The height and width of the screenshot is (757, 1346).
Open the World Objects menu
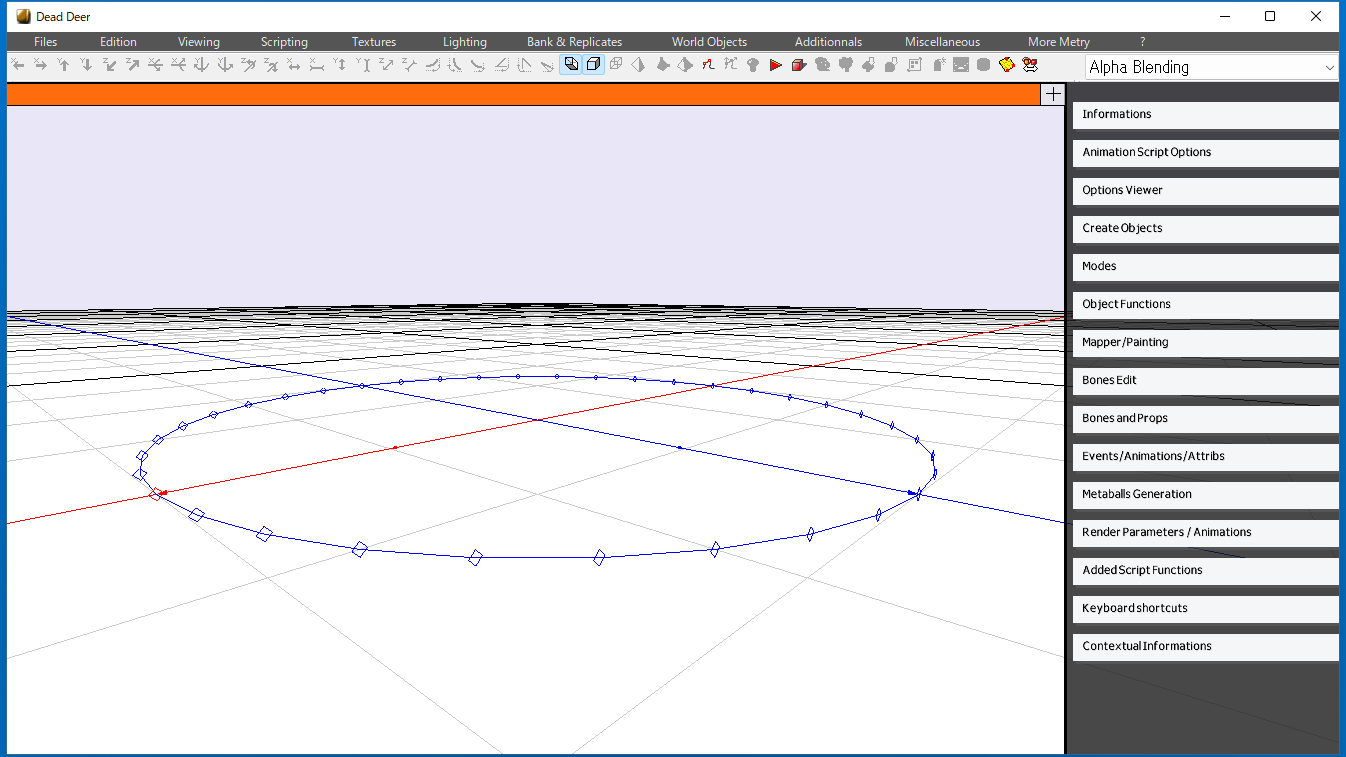click(709, 42)
